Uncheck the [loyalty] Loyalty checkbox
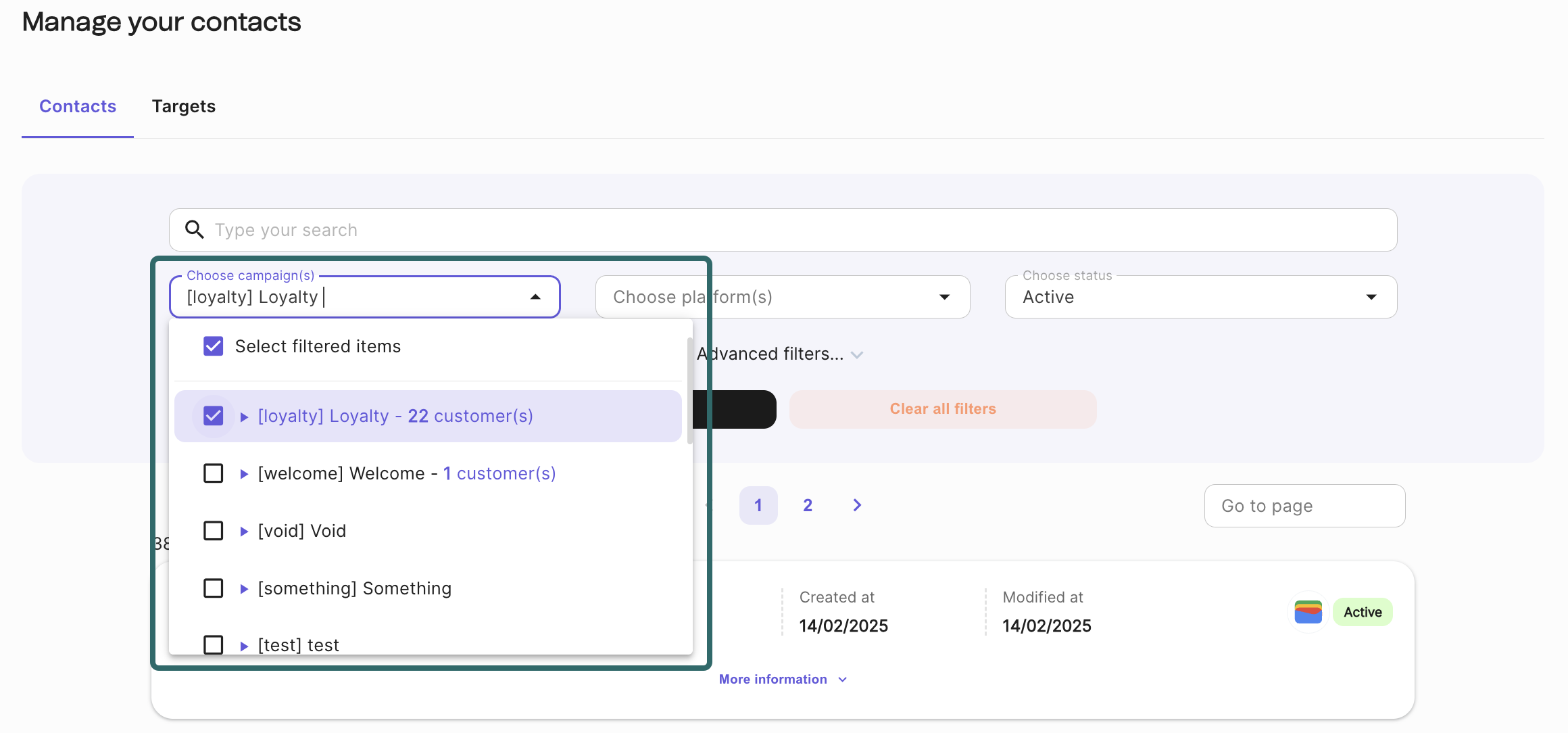 coord(214,416)
